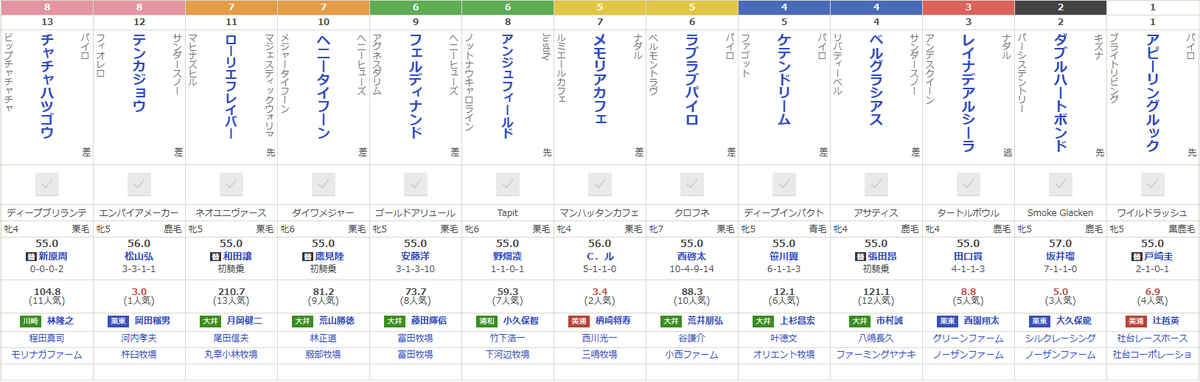Tick the checkbox for レイナデアルシーラ
This screenshot has height=382, width=1200.
968,184
